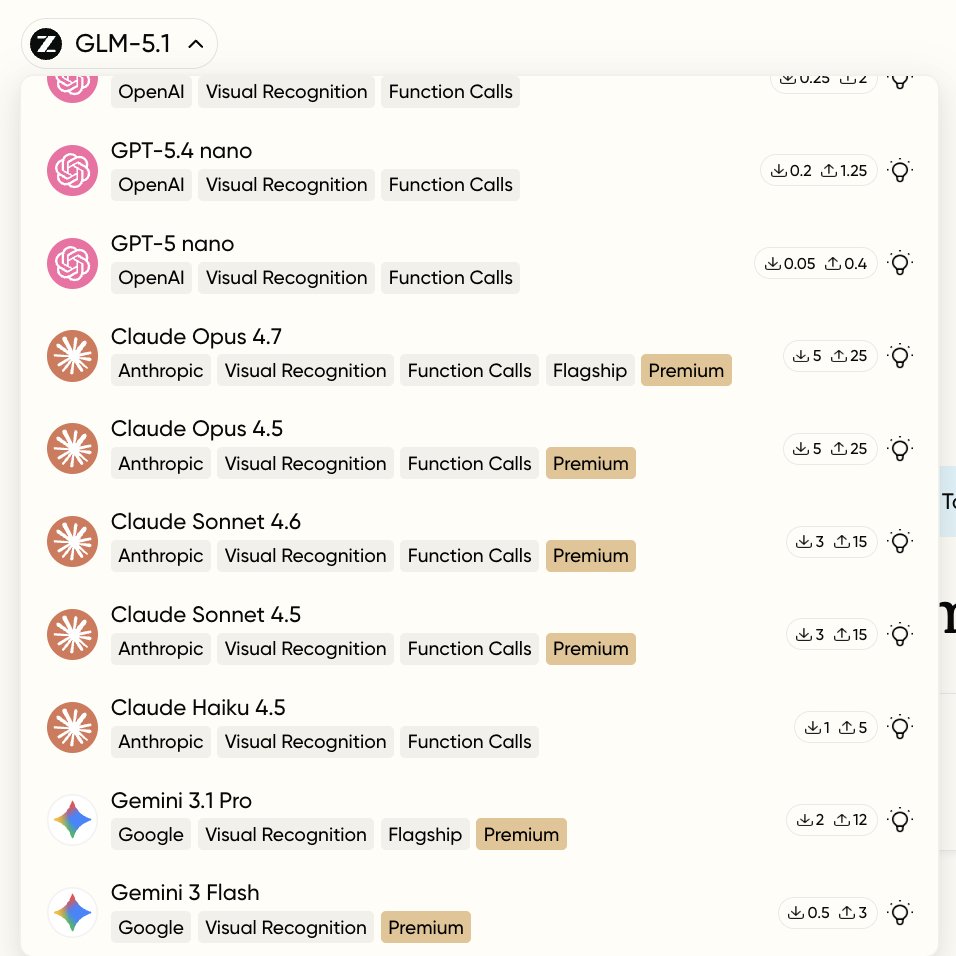Click the Google tag under Gemini 3 Flash
This screenshot has height=956, width=956.
tap(151, 927)
